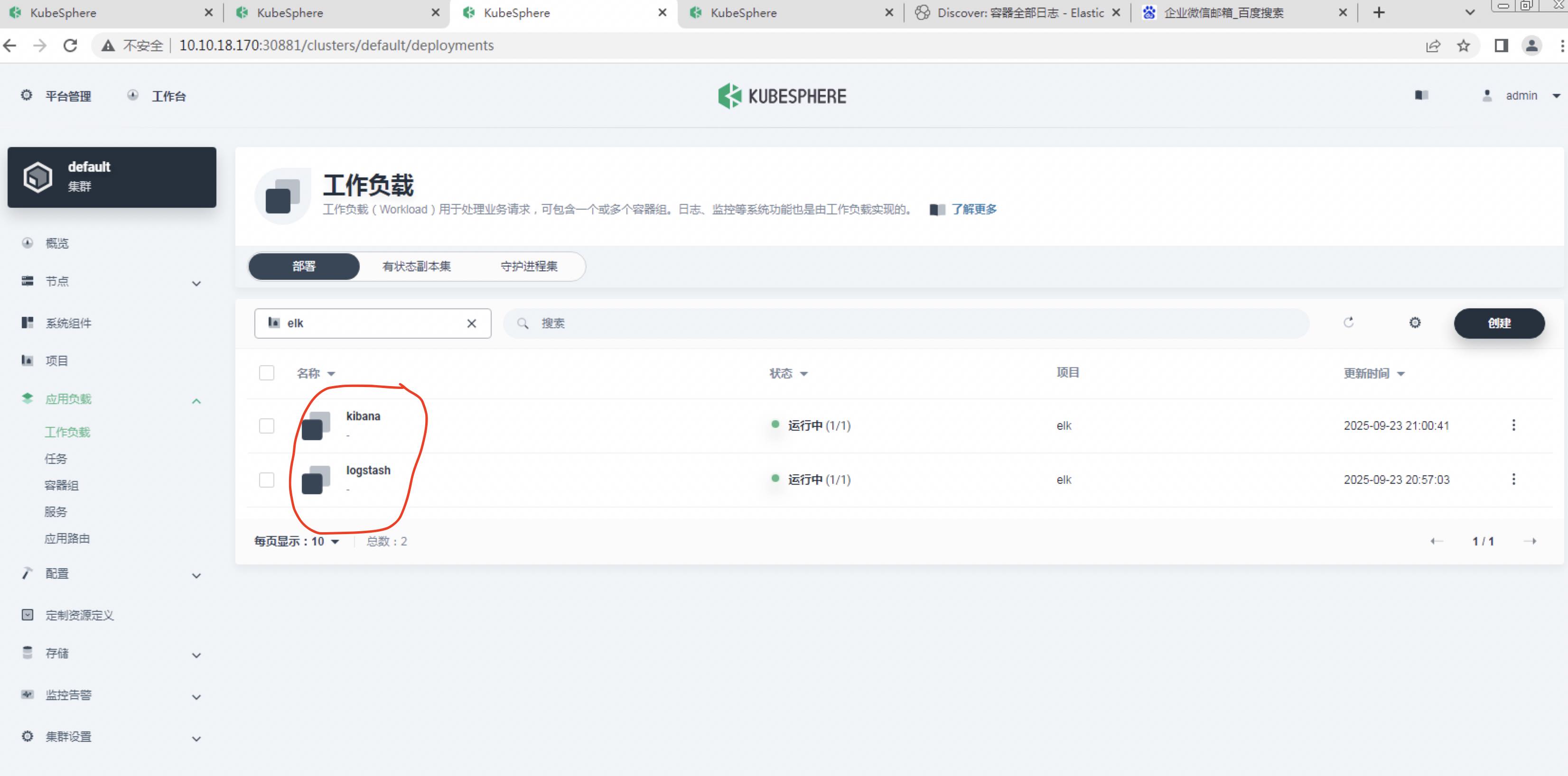
Task: Clear the elk filter with the X
Action: (471, 323)
